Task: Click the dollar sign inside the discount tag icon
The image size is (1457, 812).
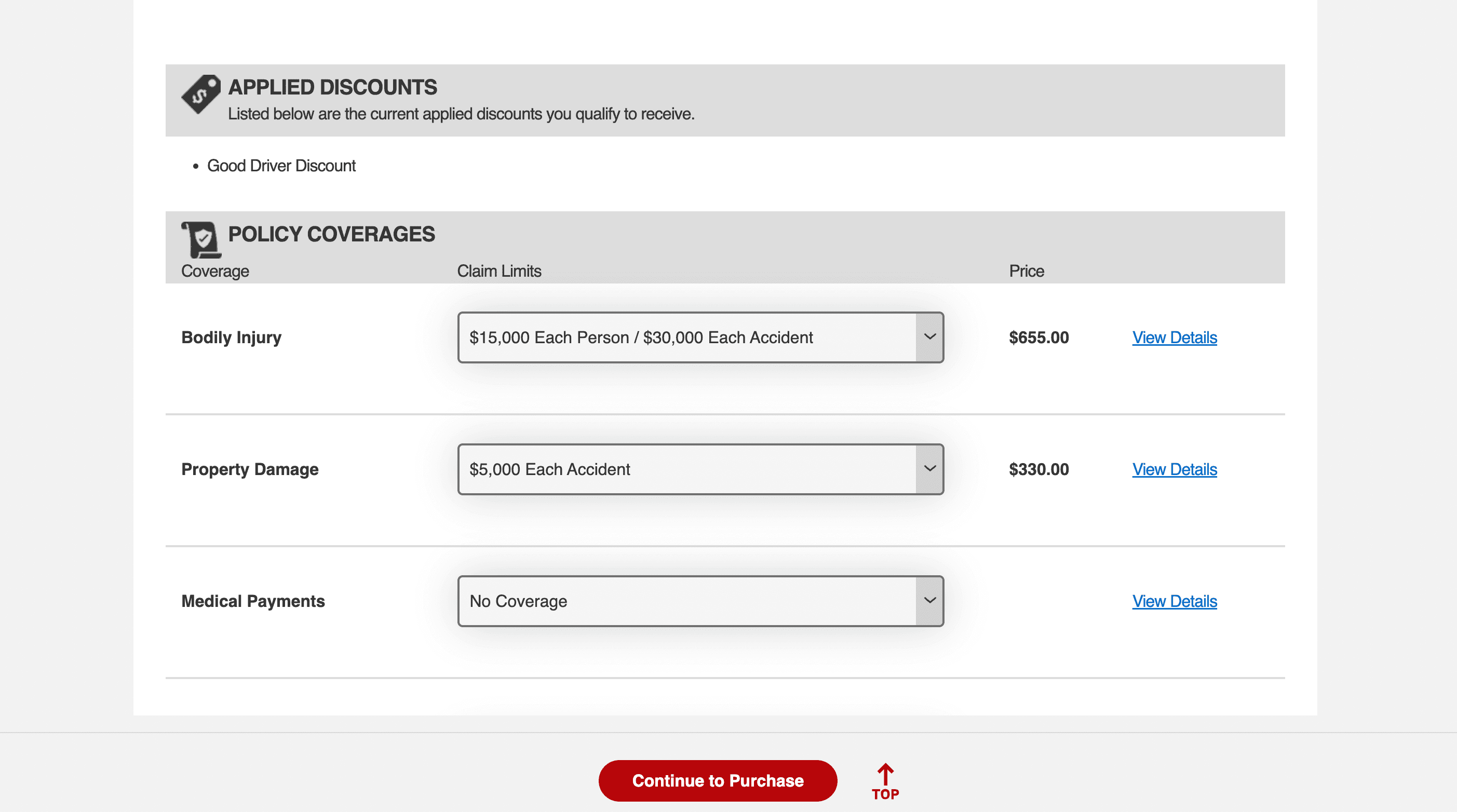Action: tap(199, 96)
